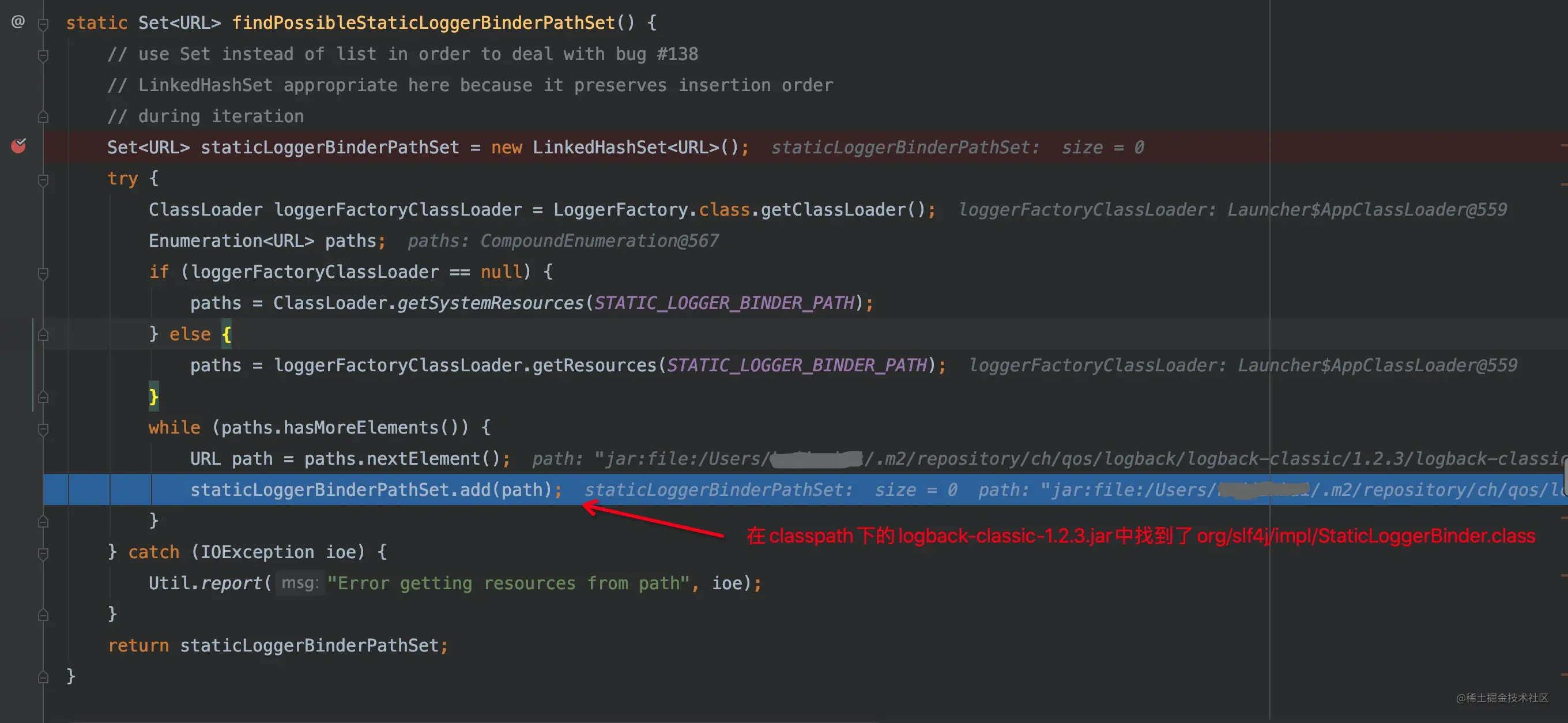This screenshot has height=723, width=1568.
Task: Click fold end marker after 'during iteration' comment
Action: pyautogui.click(x=43, y=117)
